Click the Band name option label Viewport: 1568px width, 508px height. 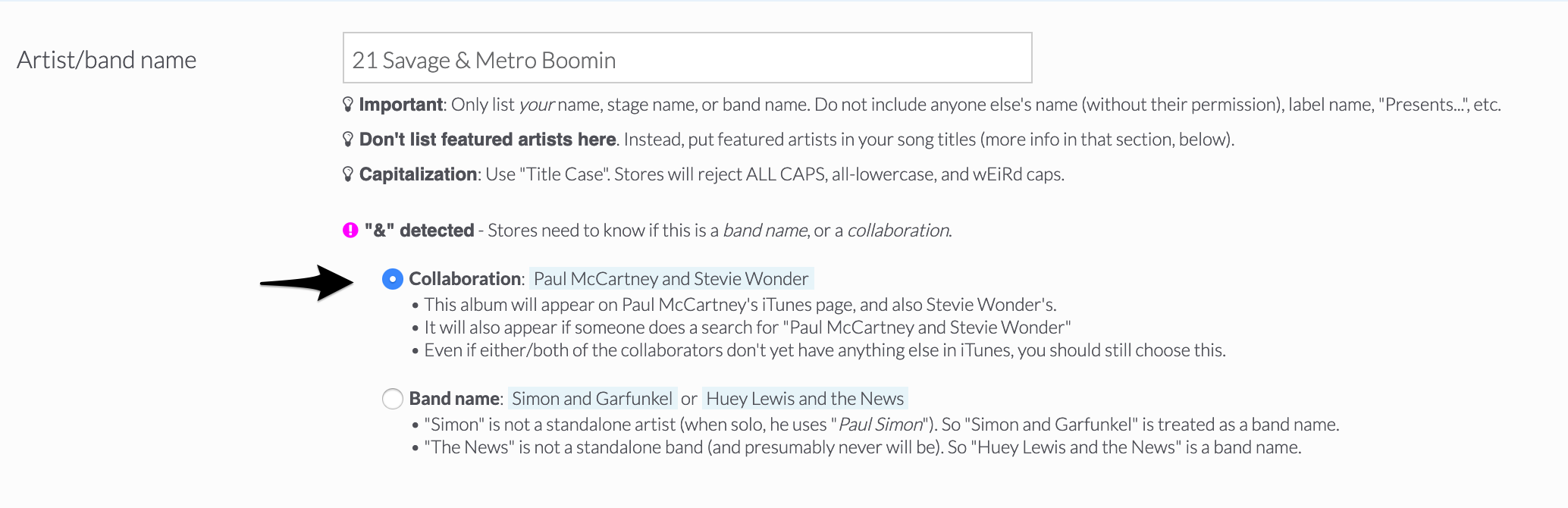coord(455,398)
